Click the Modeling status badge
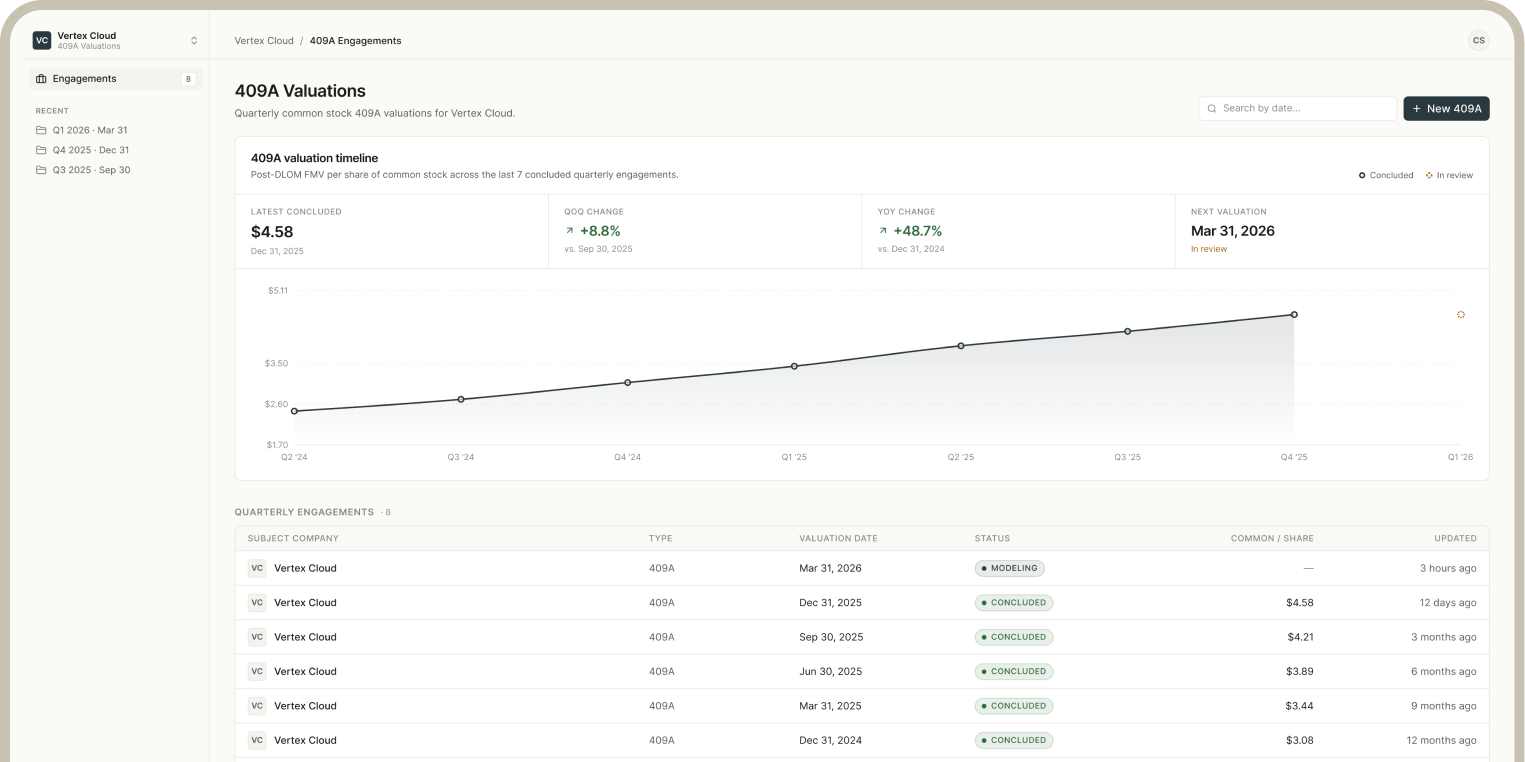This screenshot has width=1525, height=762. point(1010,568)
